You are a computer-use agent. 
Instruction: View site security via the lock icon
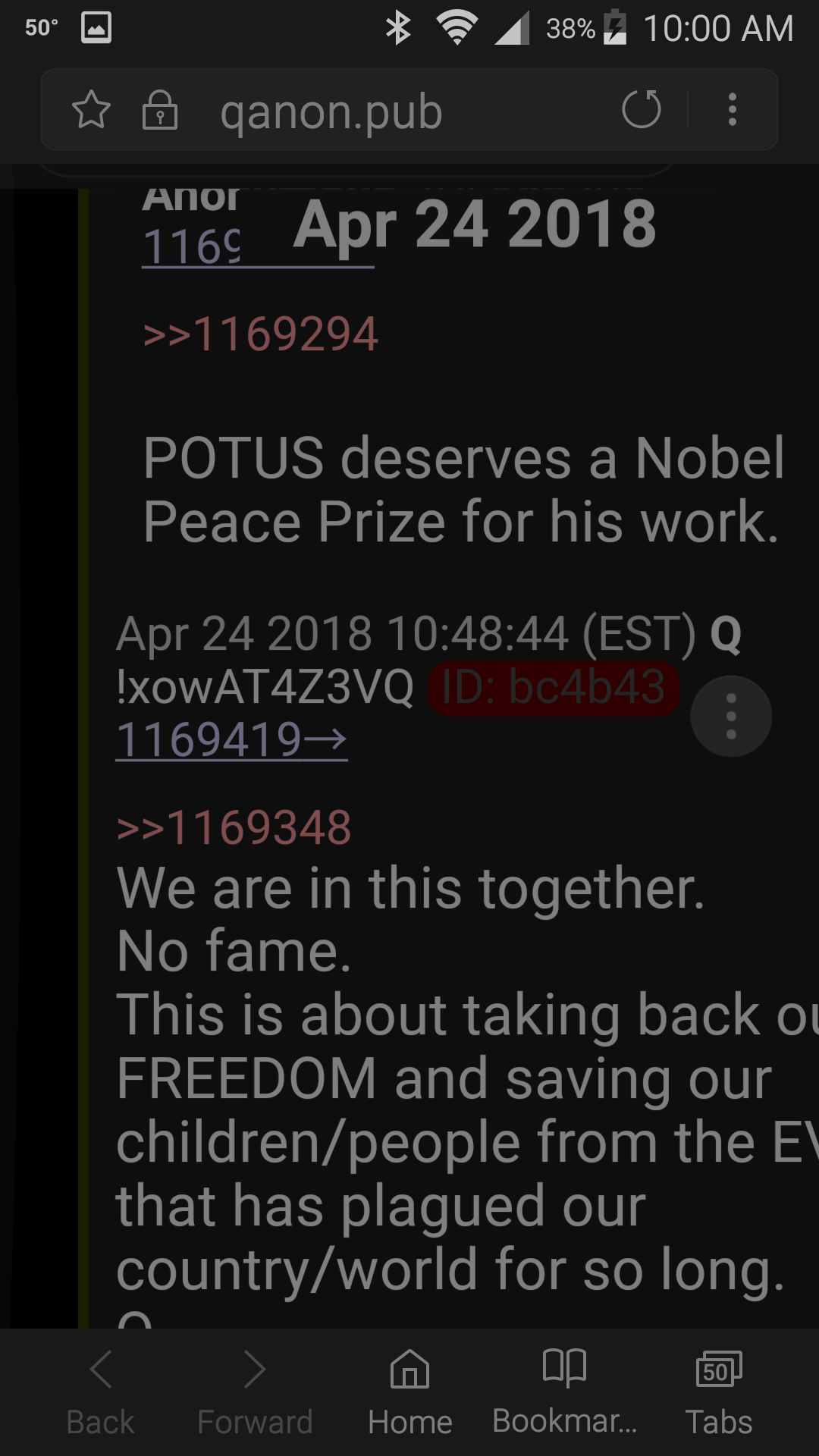160,110
